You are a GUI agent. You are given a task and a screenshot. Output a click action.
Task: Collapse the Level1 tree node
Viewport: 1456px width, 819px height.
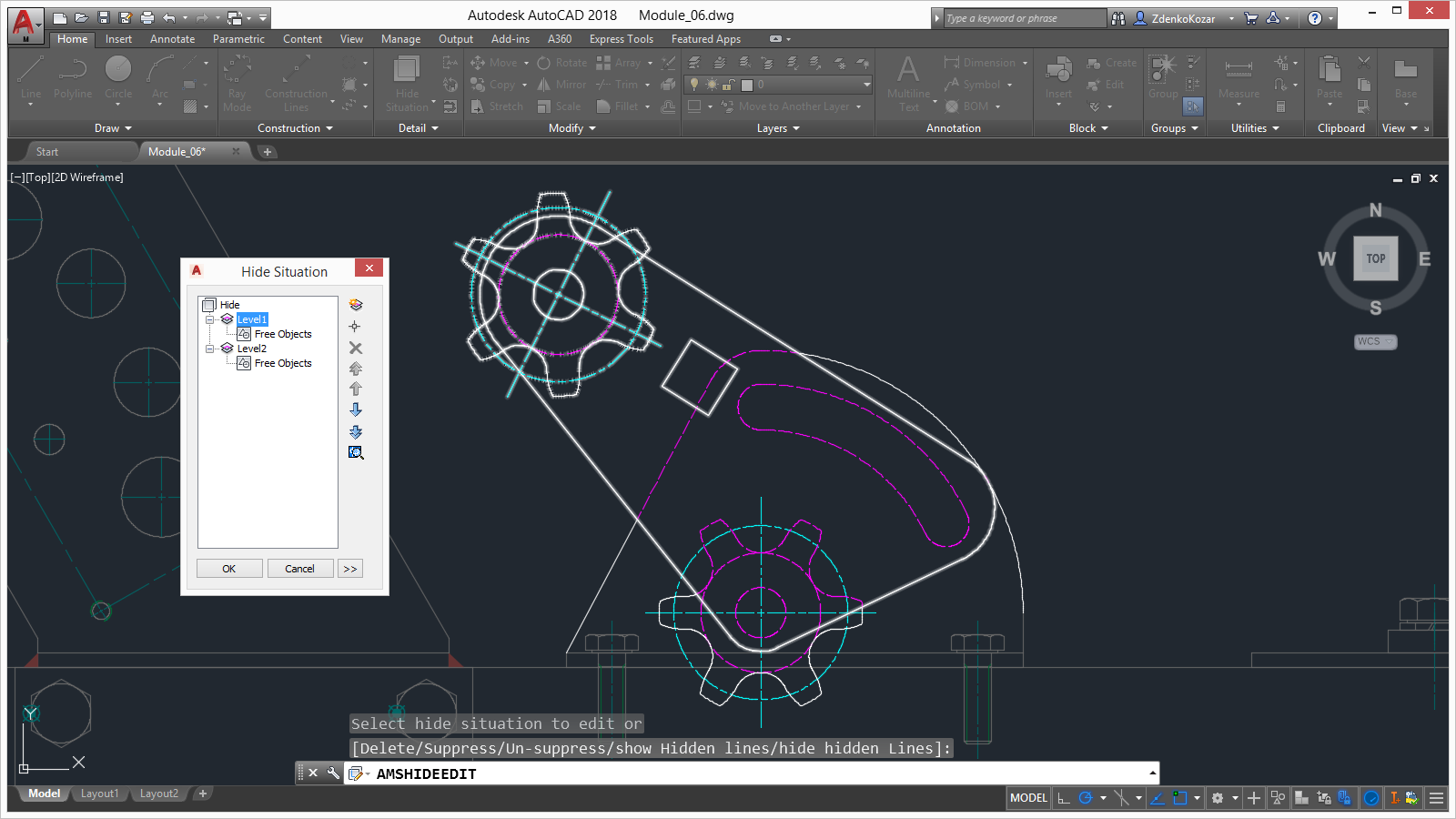click(209, 319)
